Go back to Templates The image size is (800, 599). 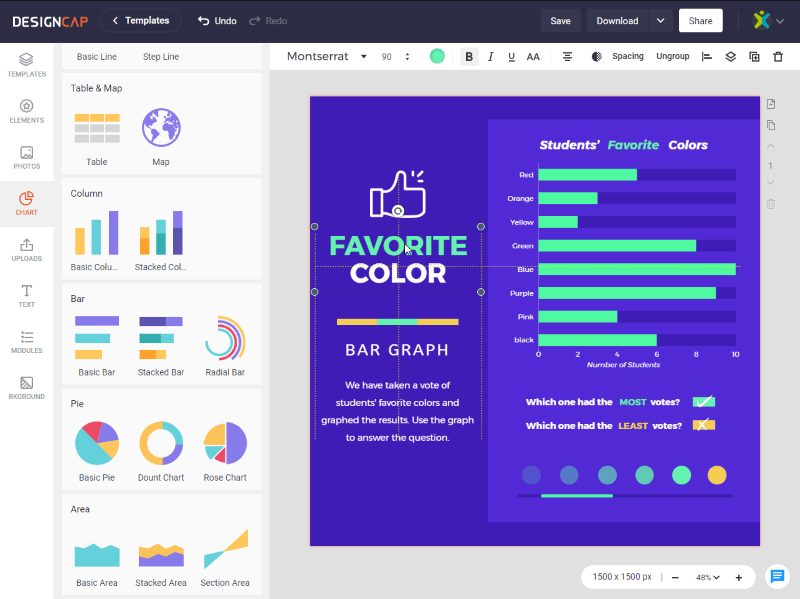pyautogui.click(x=140, y=20)
